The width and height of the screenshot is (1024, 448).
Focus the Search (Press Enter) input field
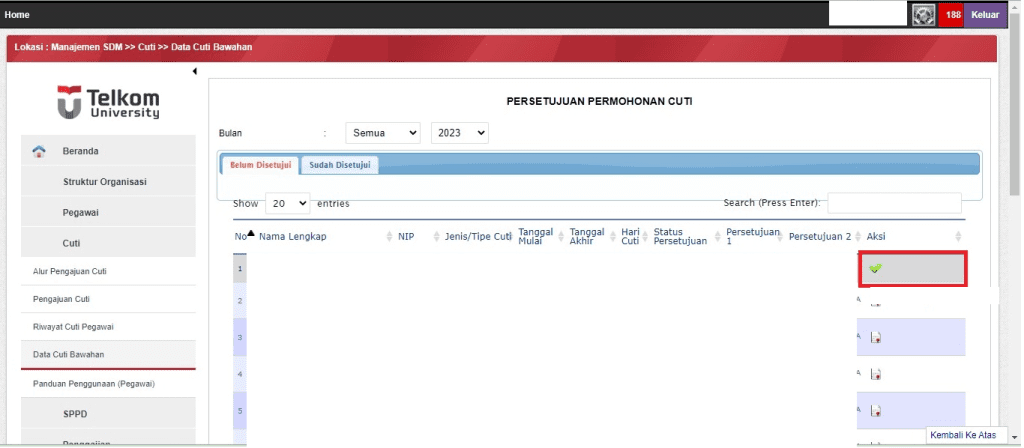coord(894,203)
